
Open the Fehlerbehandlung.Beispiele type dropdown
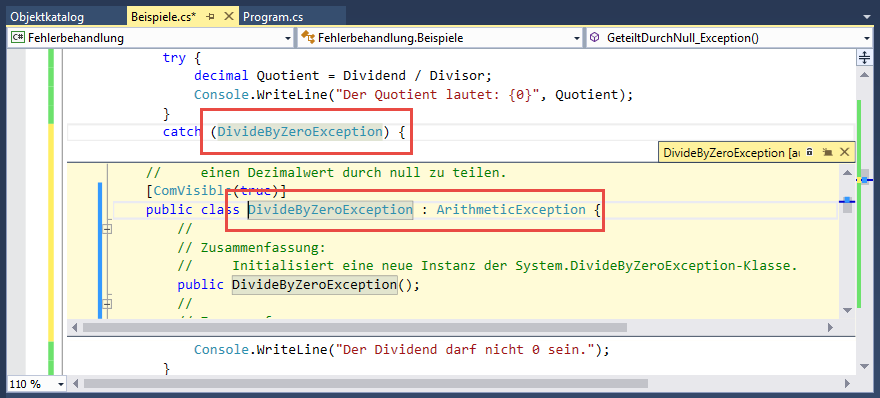coord(441,38)
